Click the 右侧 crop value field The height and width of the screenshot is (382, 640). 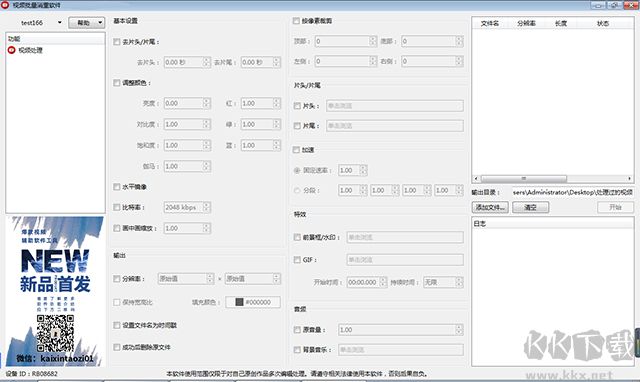pos(432,61)
